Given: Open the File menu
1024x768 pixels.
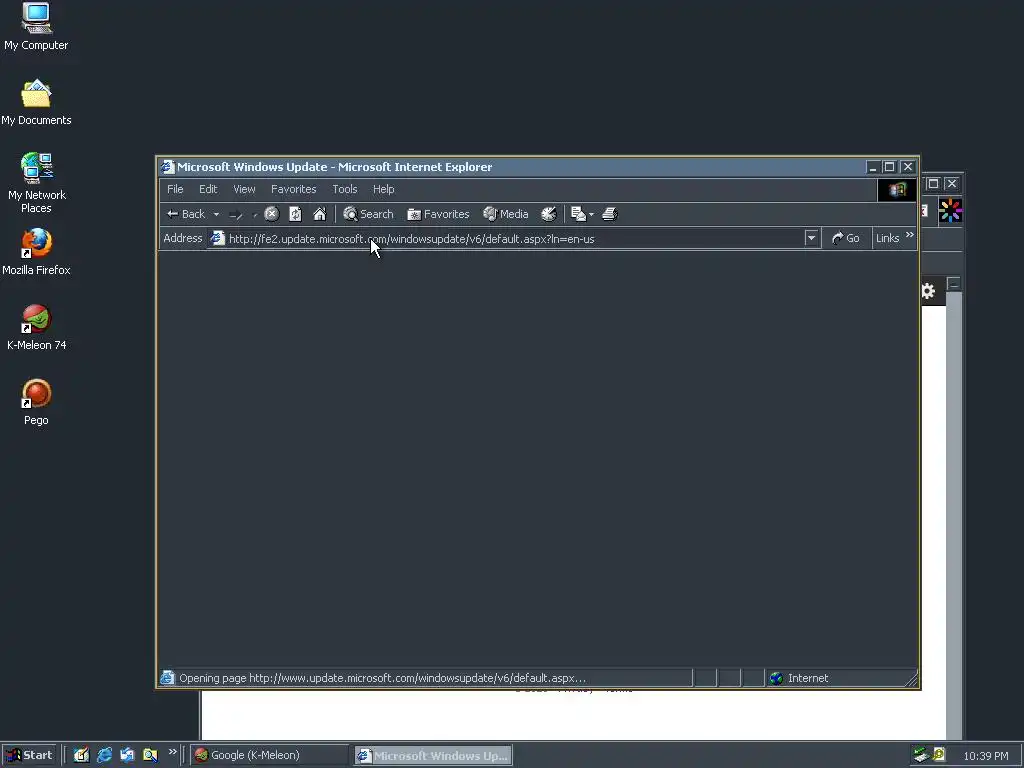Looking at the screenshot, I should (x=175, y=189).
